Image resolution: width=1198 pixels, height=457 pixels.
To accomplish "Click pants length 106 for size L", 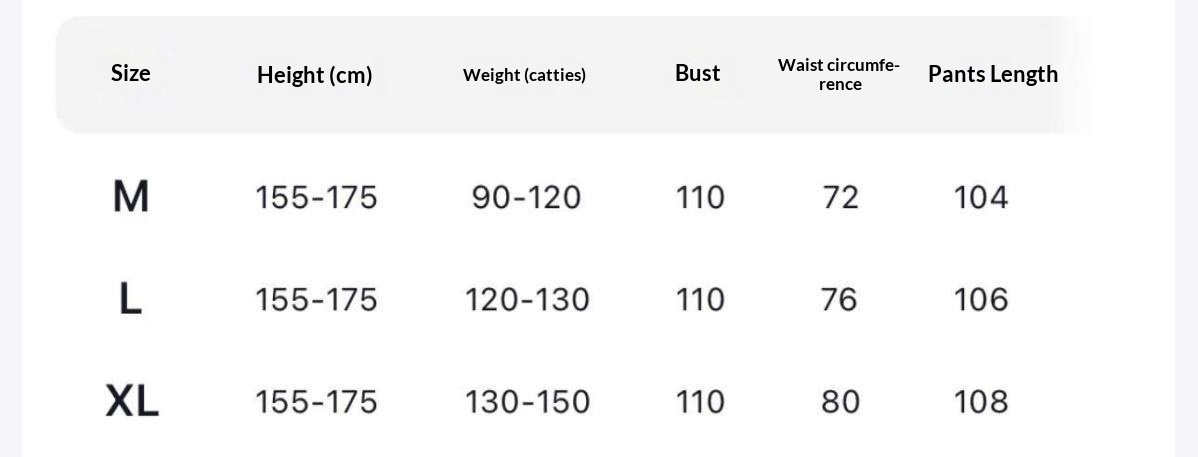I will click(x=980, y=299).
